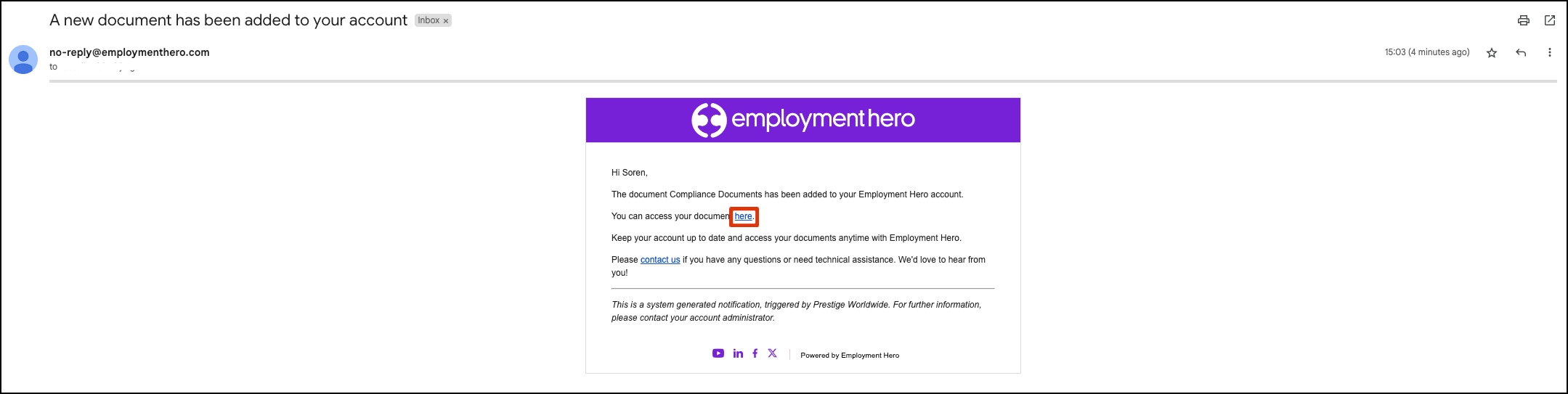This screenshot has width=1568, height=394.
Task: Star this email
Action: tap(1491, 53)
